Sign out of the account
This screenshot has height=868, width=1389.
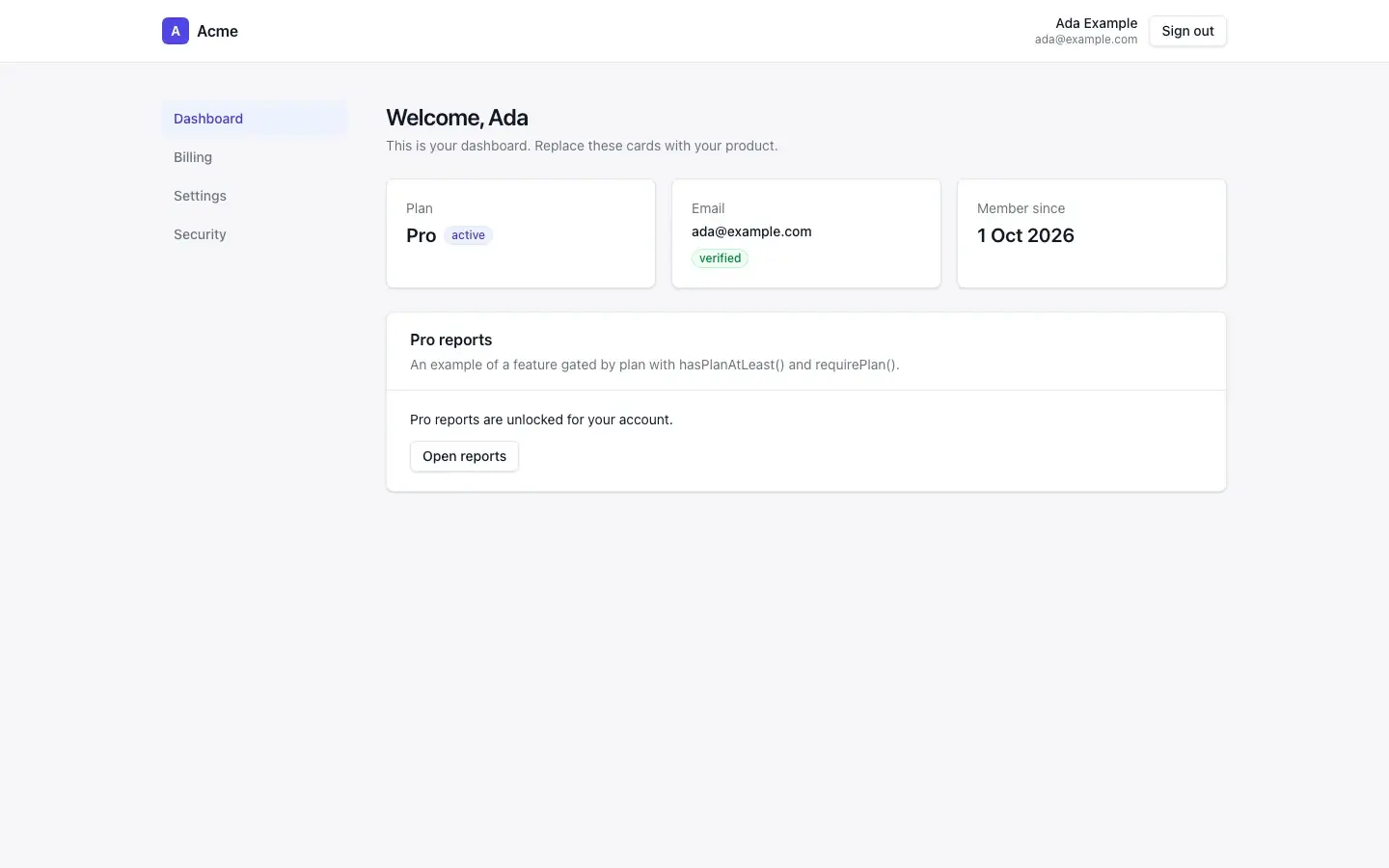click(1187, 31)
